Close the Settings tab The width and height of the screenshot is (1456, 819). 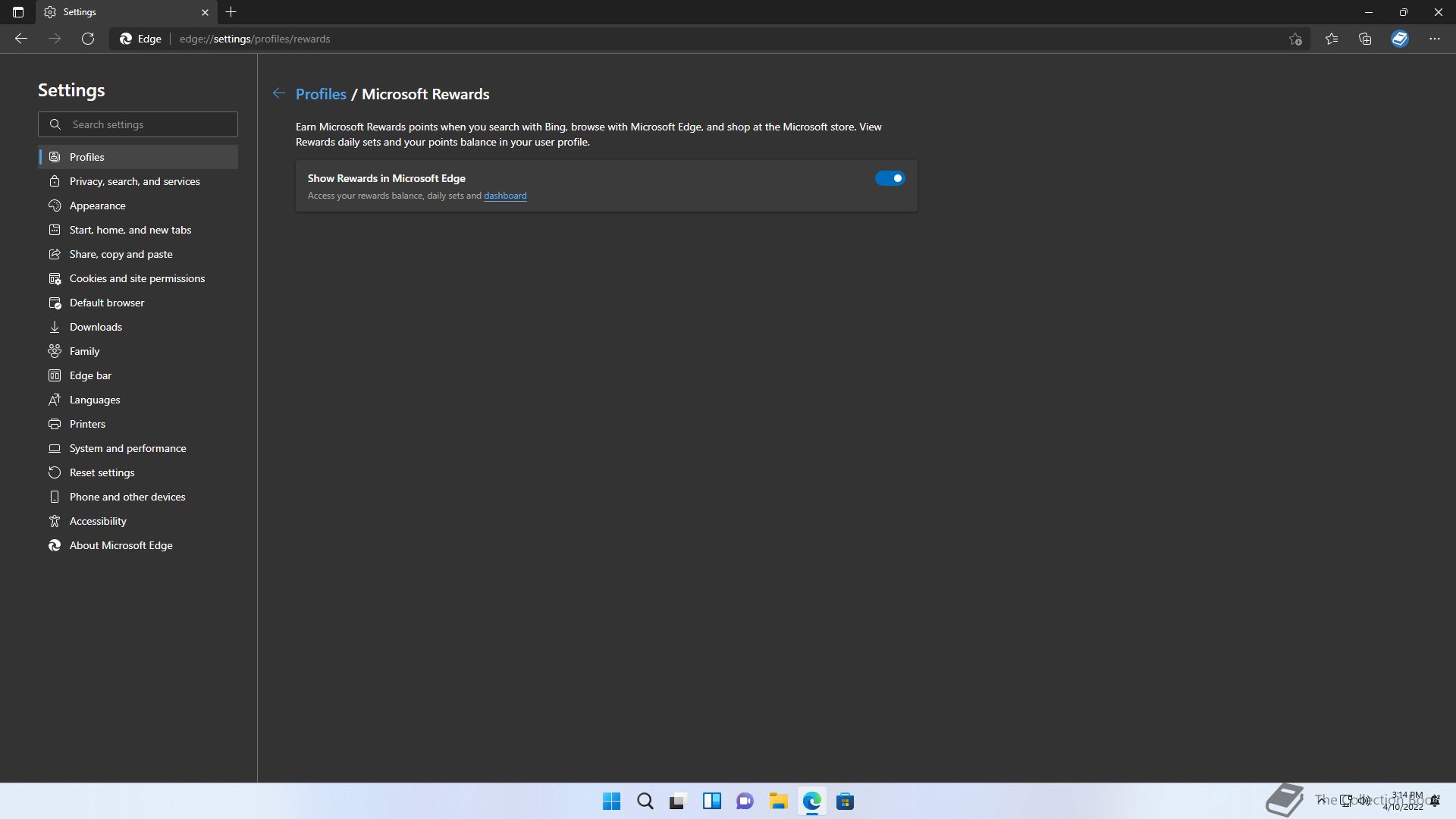point(205,12)
